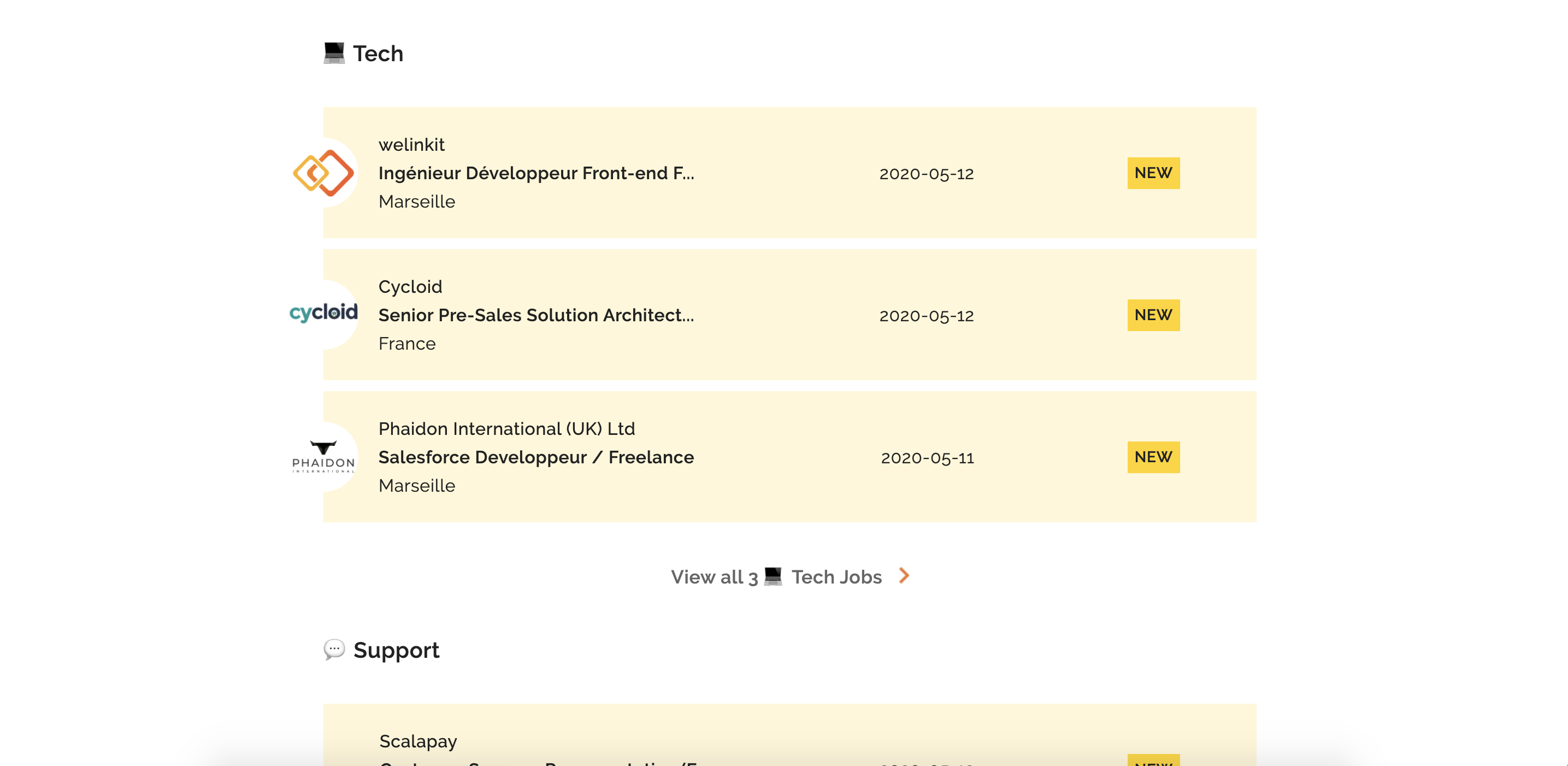Click the speech bubble icon beside Support
Screen dimensions: 1568x766
pos(334,649)
